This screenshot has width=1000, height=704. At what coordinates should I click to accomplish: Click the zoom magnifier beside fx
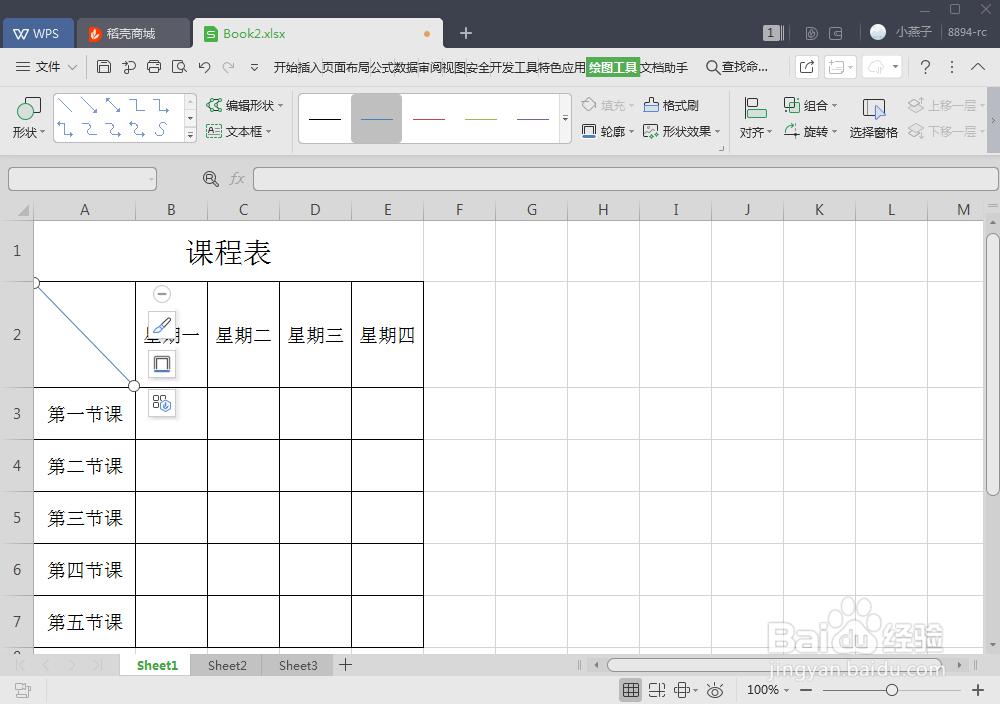(210, 179)
